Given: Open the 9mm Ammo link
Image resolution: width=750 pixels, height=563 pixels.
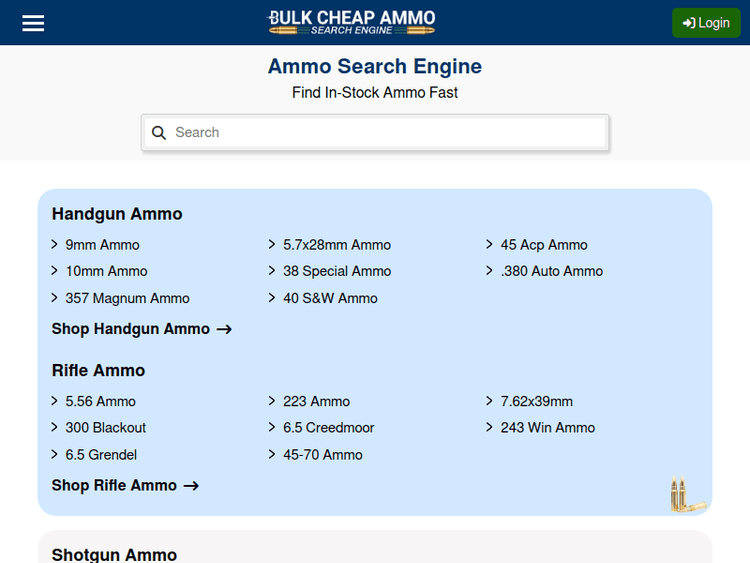Looking at the screenshot, I should (x=102, y=245).
